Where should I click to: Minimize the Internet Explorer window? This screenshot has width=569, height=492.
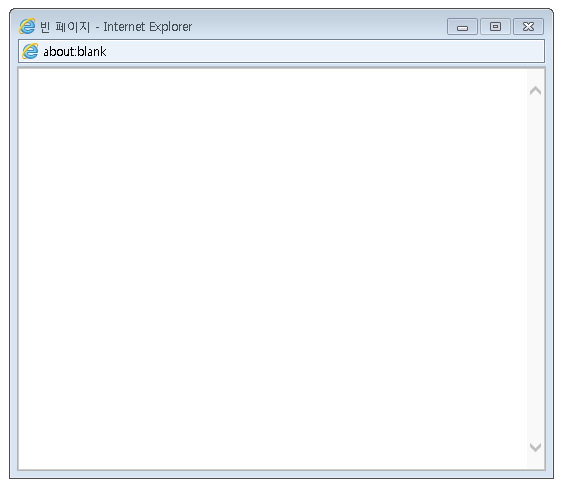(x=462, y=27)
